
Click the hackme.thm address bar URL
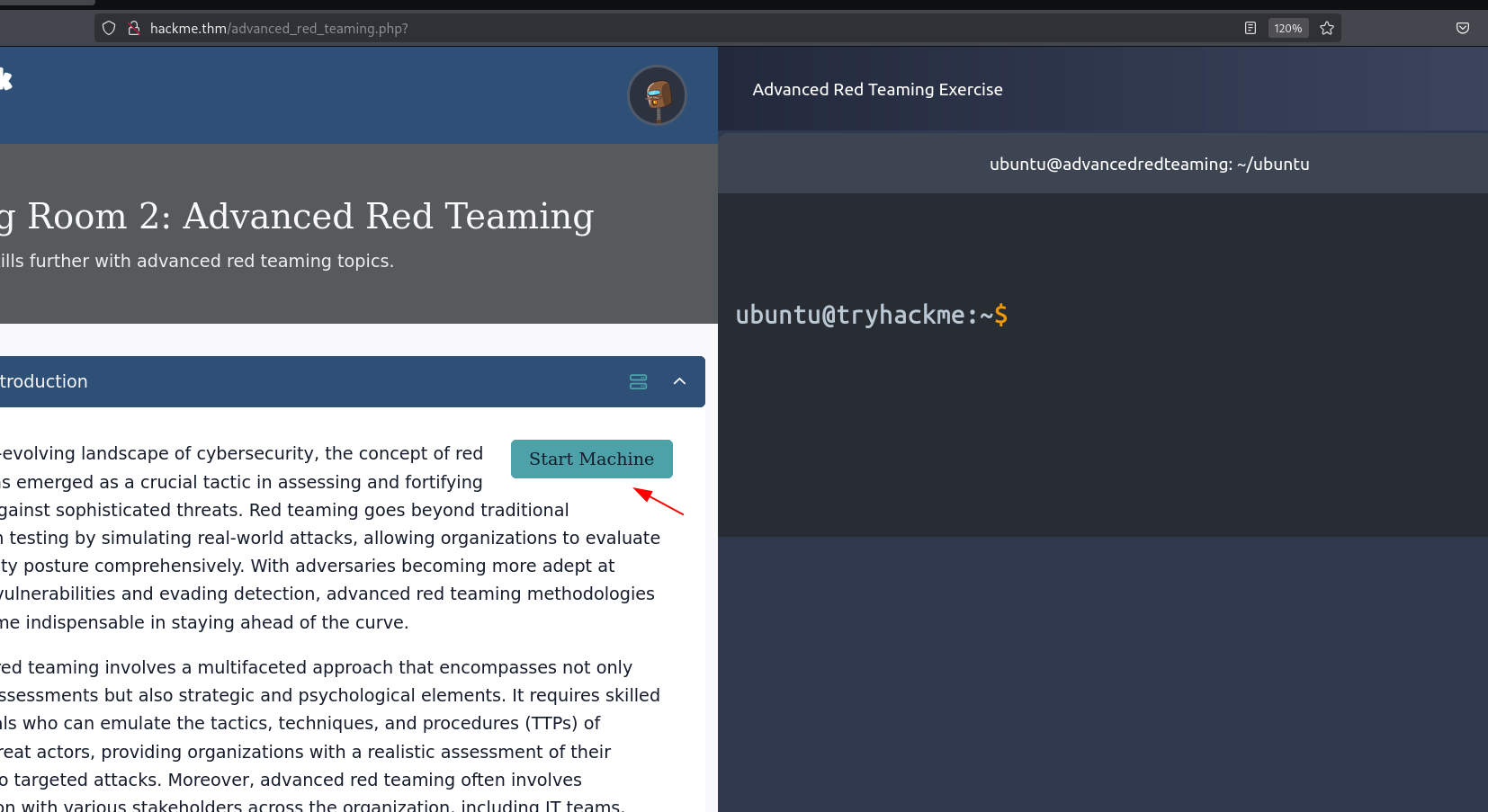coord(279,29)
